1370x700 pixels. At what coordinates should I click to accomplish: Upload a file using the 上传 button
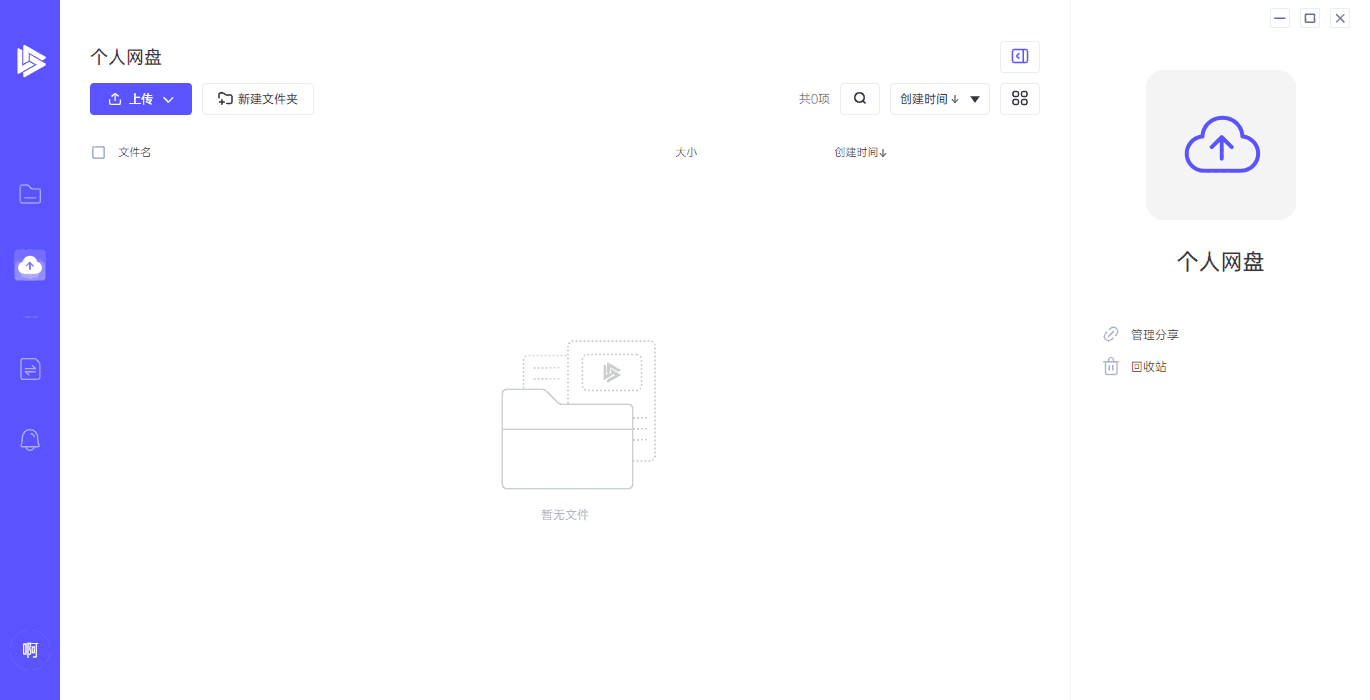coord(135,99)
